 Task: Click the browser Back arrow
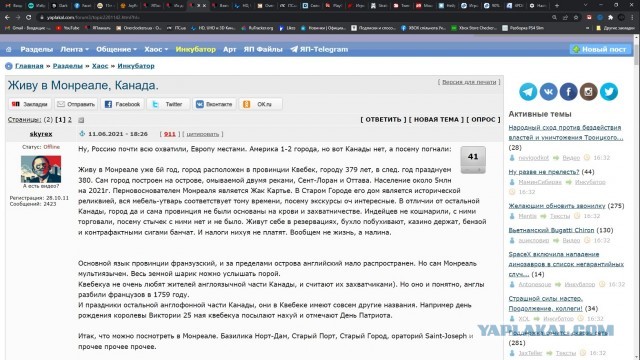(7, 18)
